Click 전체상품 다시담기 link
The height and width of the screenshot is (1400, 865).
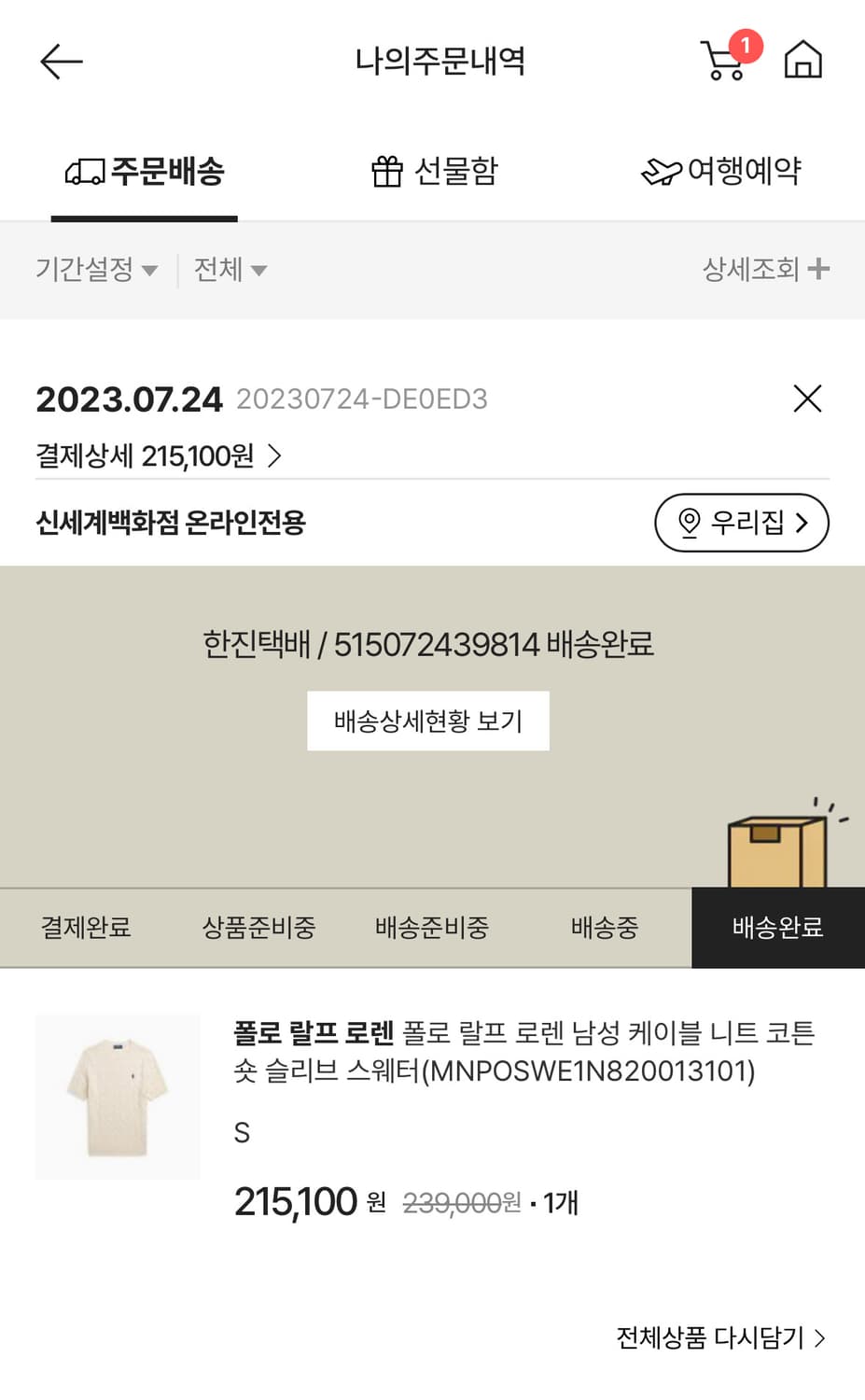(x=720, y=1337)
